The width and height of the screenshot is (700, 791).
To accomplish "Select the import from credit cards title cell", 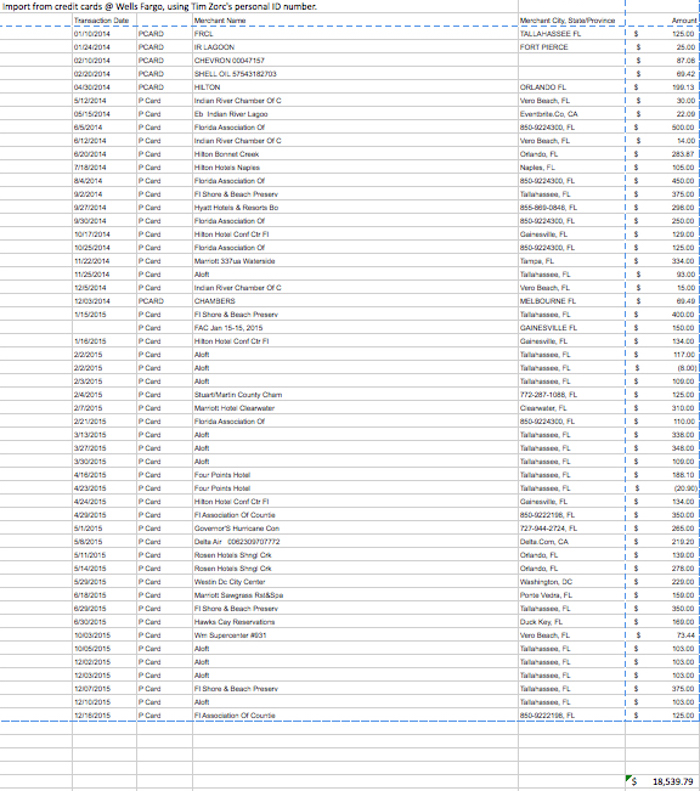I will (x=160, y=7).
